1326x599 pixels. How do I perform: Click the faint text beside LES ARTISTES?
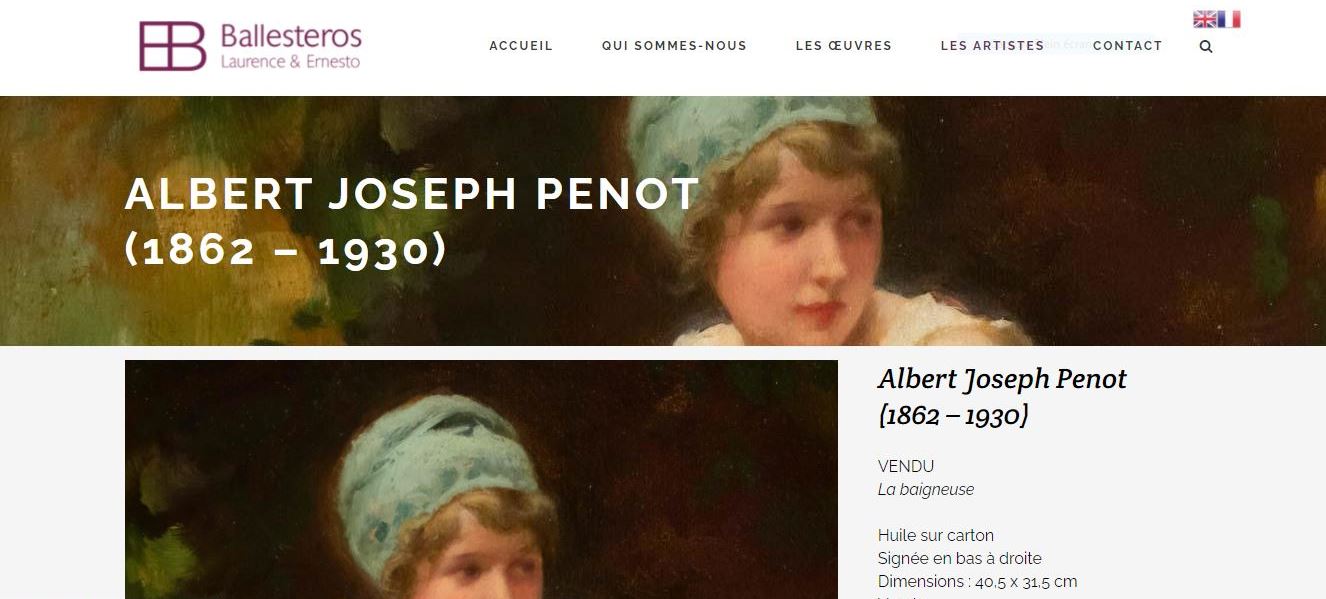(x=1068, y=44)
